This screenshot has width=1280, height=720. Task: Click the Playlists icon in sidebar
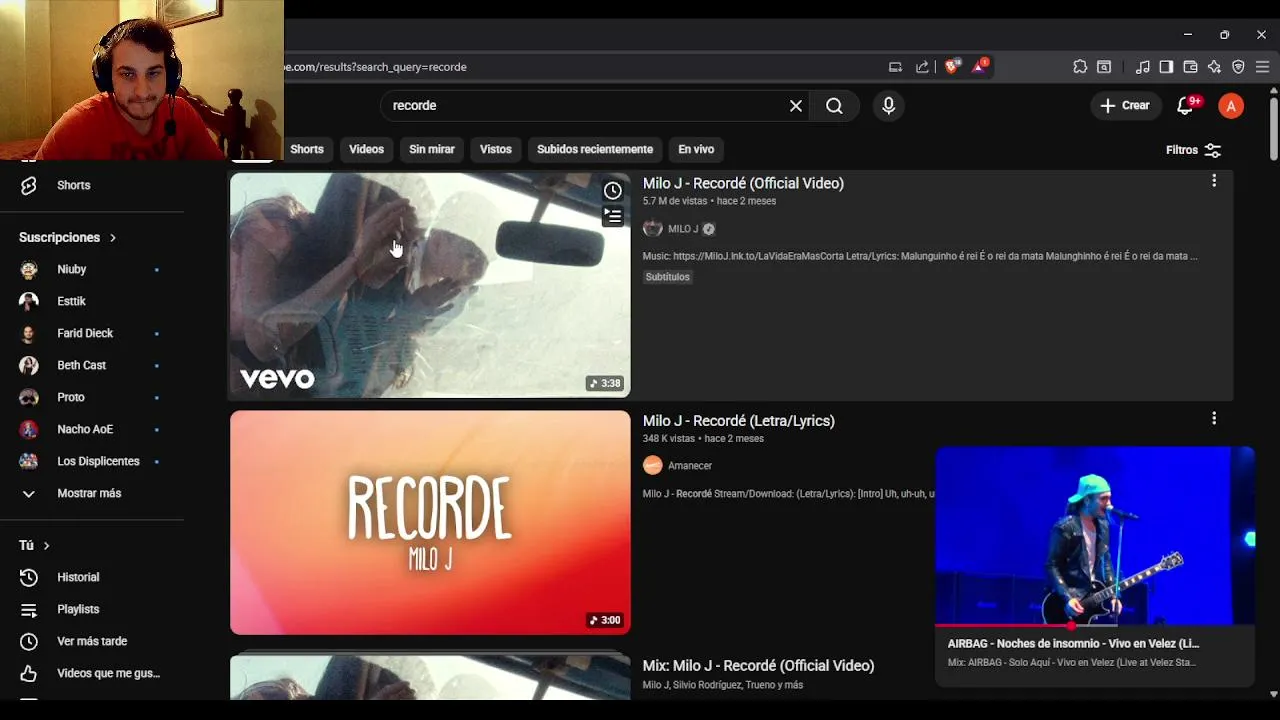pos(29,609)
